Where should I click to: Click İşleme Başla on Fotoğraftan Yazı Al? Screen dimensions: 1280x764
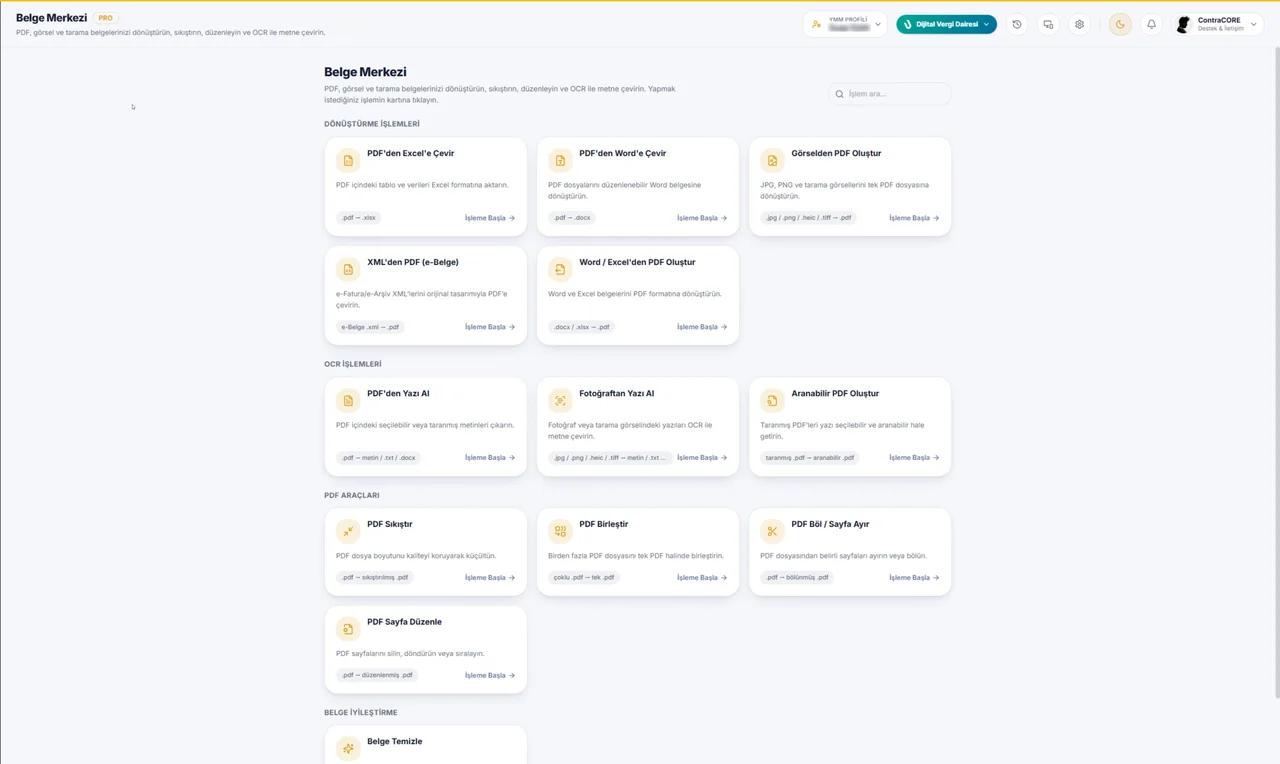702,458
